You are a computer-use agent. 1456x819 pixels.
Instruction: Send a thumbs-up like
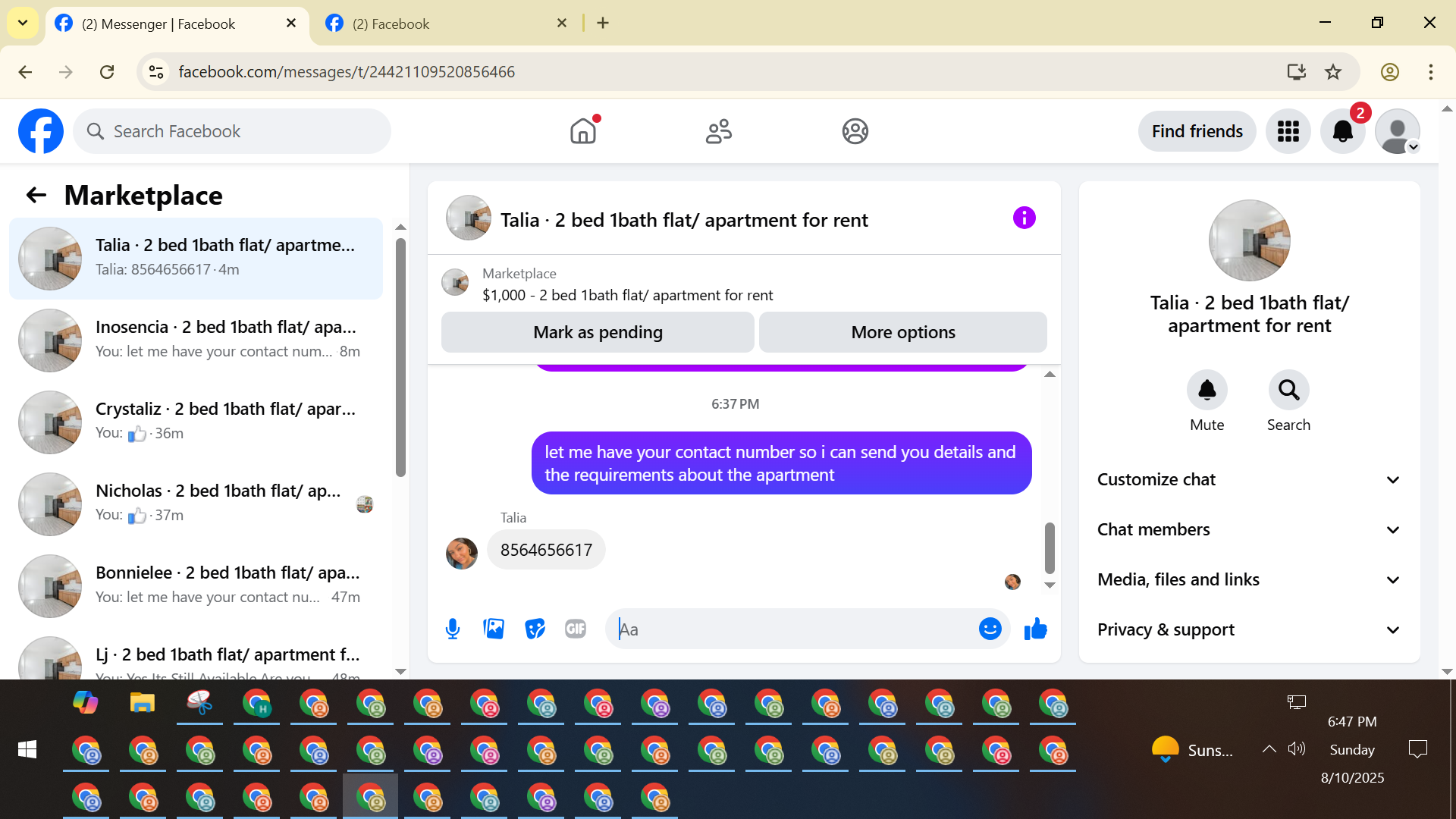[1035, 629]
